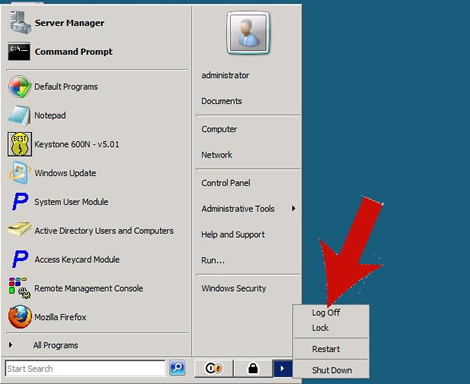The width and height of the screenshot is (470, 384).
Task: Click the Access Keycard Module P icon
Action: 20,259
